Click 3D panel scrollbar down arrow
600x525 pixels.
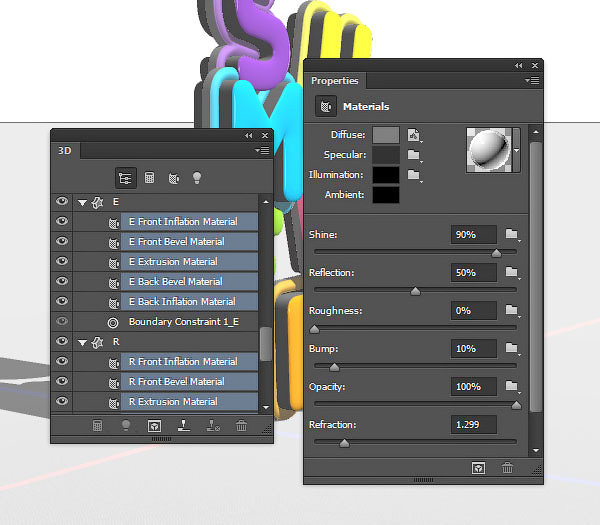tap(266, 408)
